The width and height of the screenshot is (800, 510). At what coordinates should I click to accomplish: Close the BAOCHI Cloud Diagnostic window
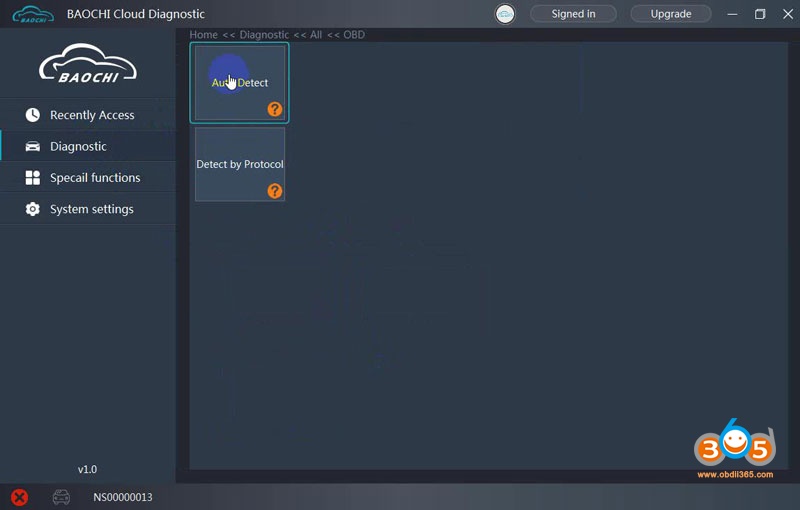(x=788, y=14)
